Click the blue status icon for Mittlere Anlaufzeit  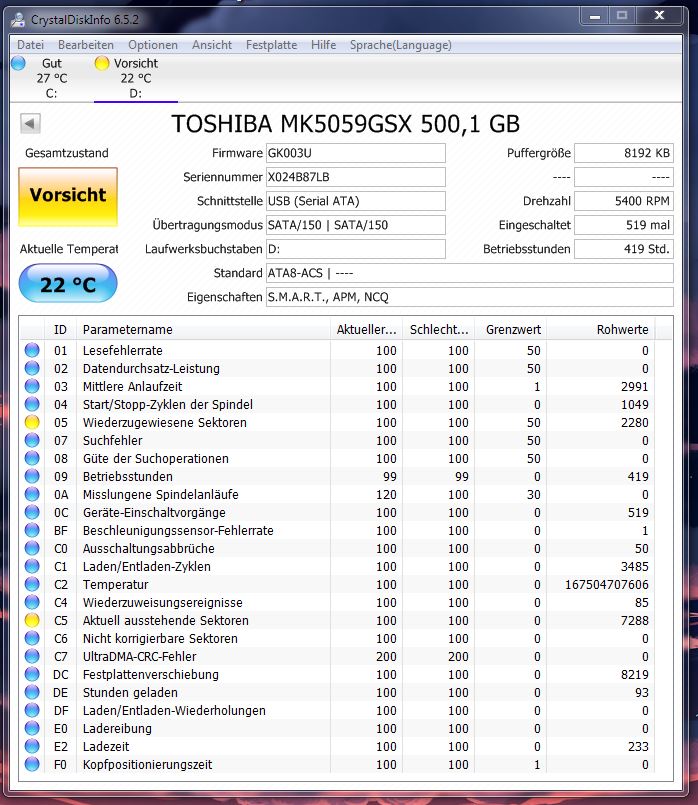[x=32, y=386]
